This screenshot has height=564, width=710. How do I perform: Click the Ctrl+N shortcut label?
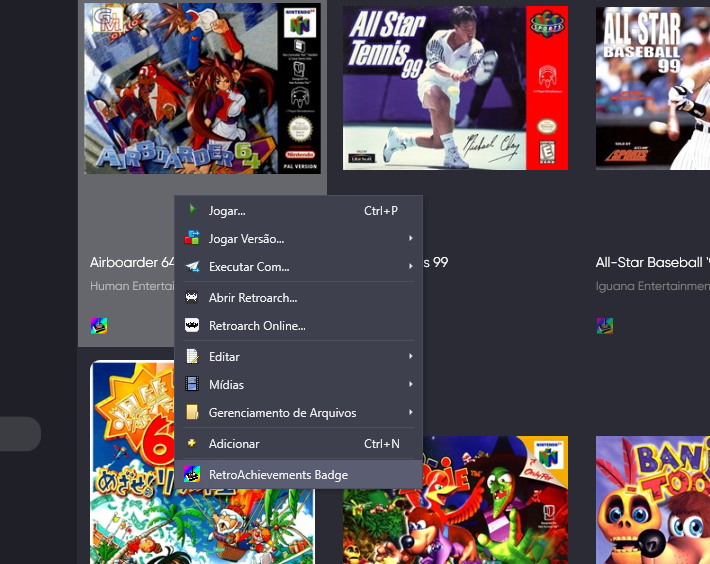tap(382, 444)
